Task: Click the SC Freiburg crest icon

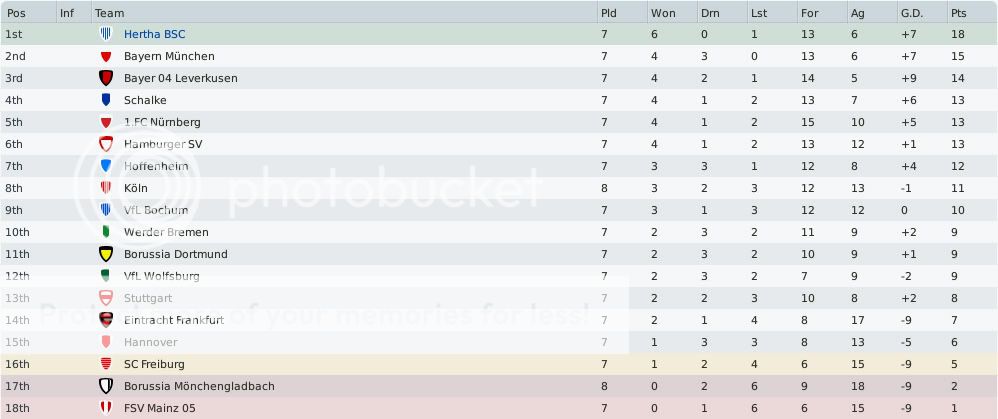Action: (106, 364)
